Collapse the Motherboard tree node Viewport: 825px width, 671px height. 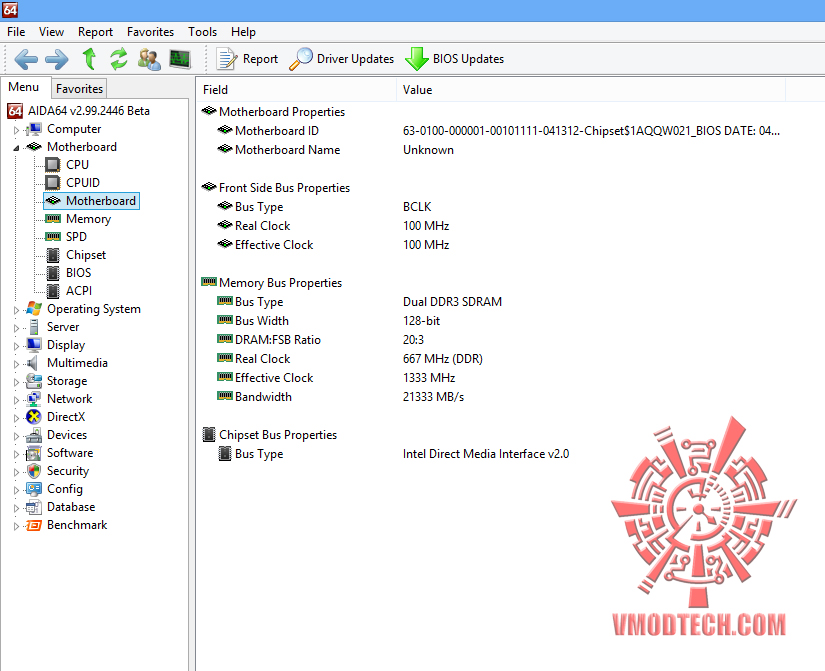16,148
